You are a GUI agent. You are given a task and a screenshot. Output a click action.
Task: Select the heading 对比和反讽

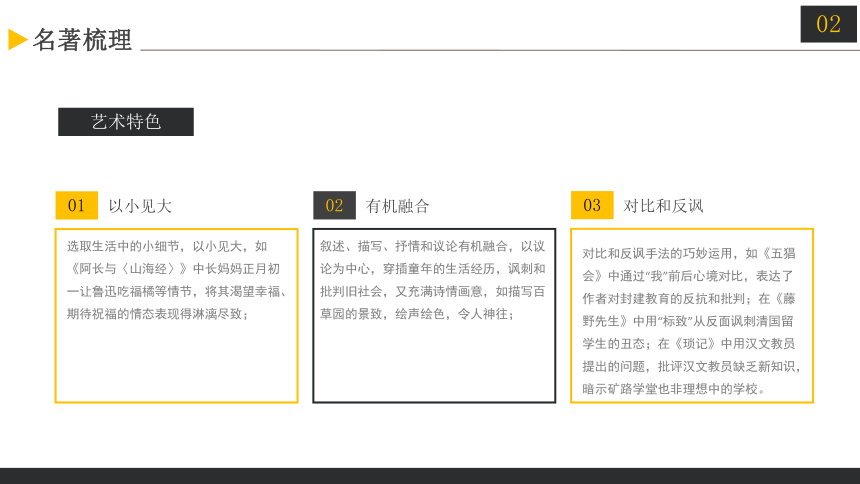click(663, 206)
